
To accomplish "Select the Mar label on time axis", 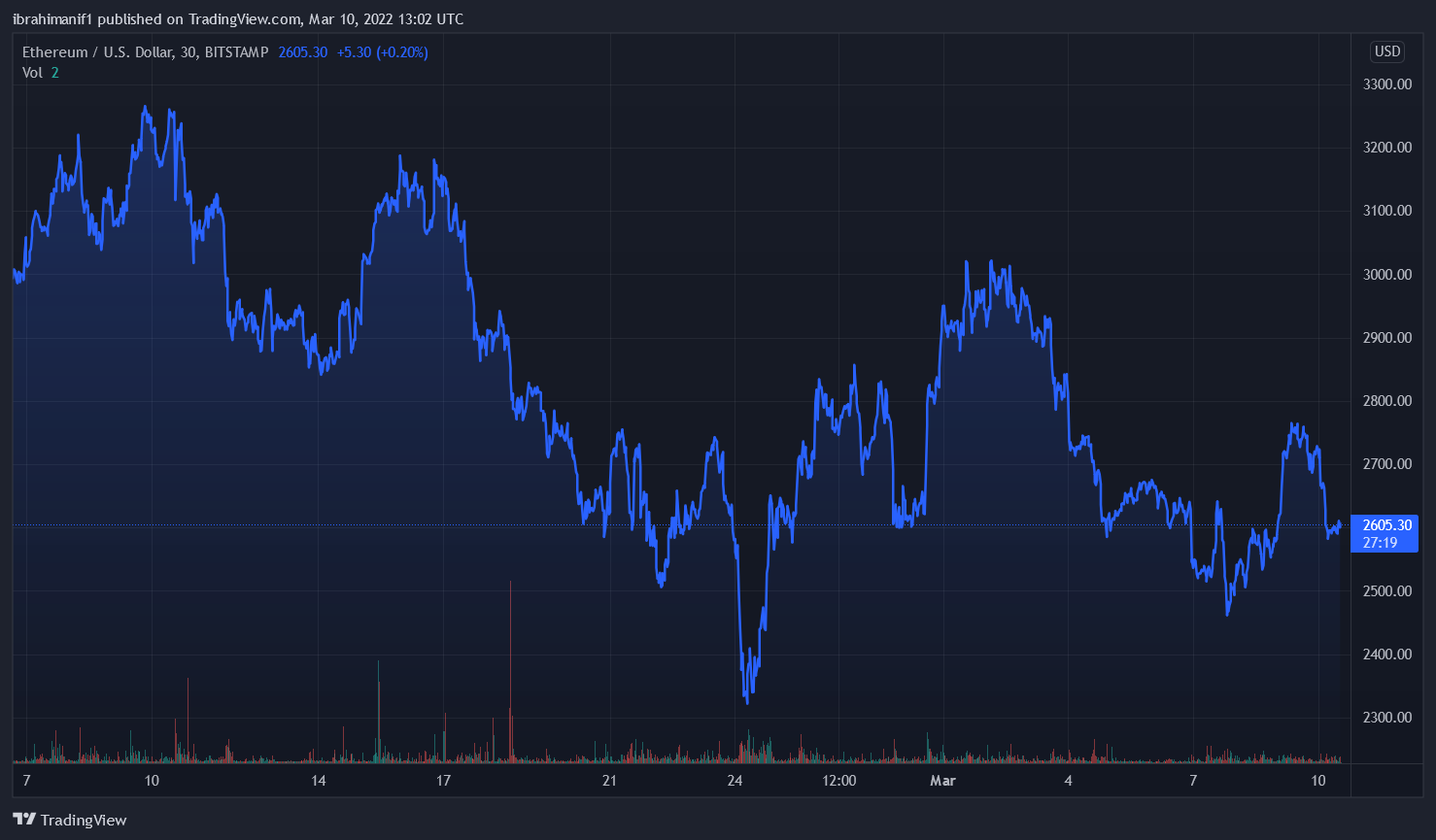I will pyautogui.click(x=942, y=781).
